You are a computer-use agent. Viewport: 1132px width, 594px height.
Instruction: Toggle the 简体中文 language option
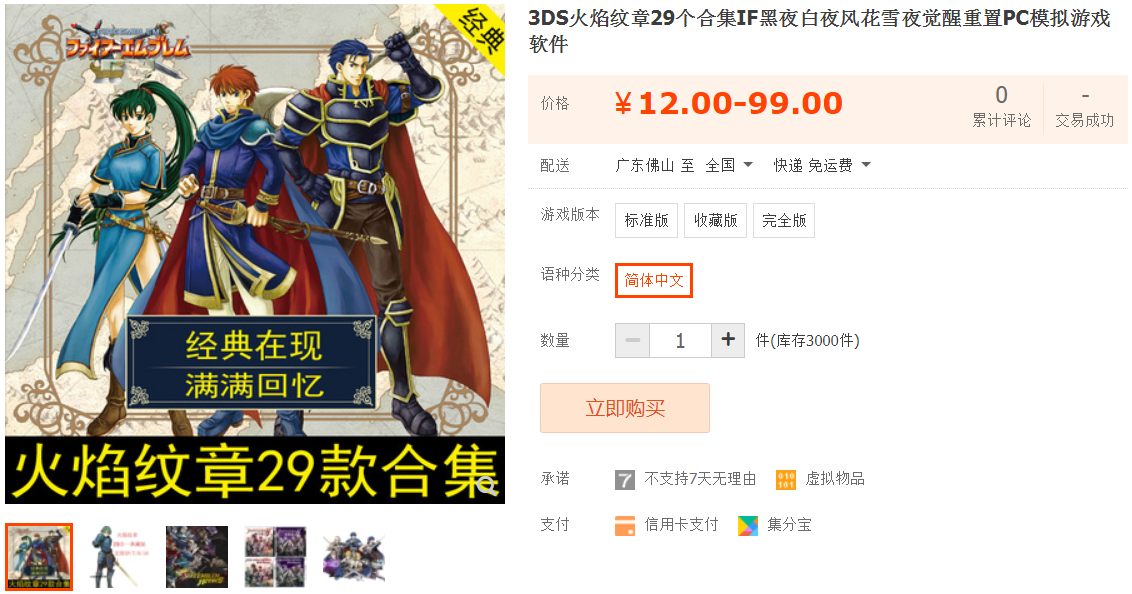[653, 280]
